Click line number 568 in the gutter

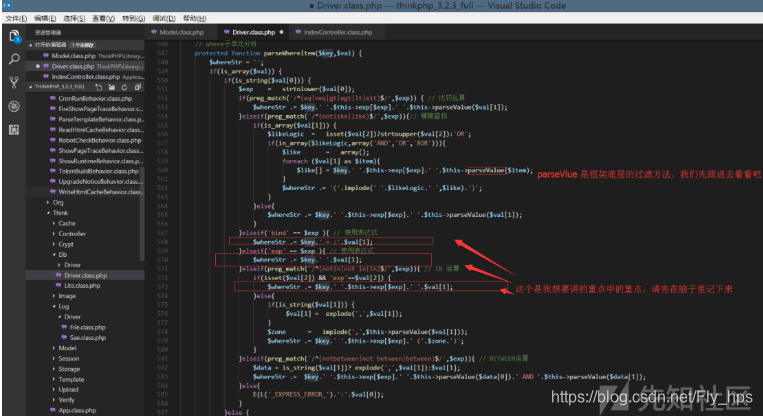162,242
